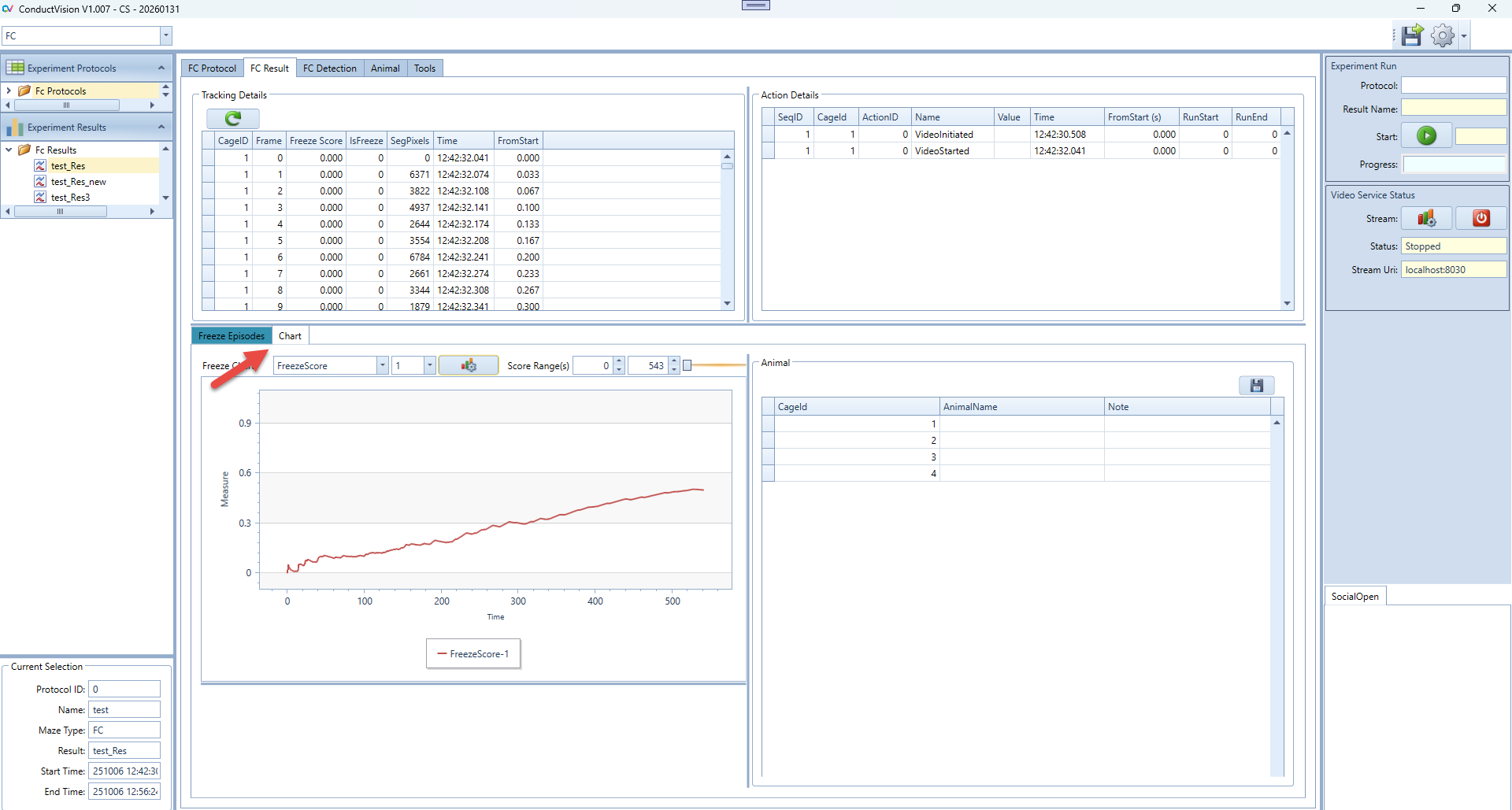Open the settings gear in top toolbar
The image size is (1512, 810).
point(1442,35)
